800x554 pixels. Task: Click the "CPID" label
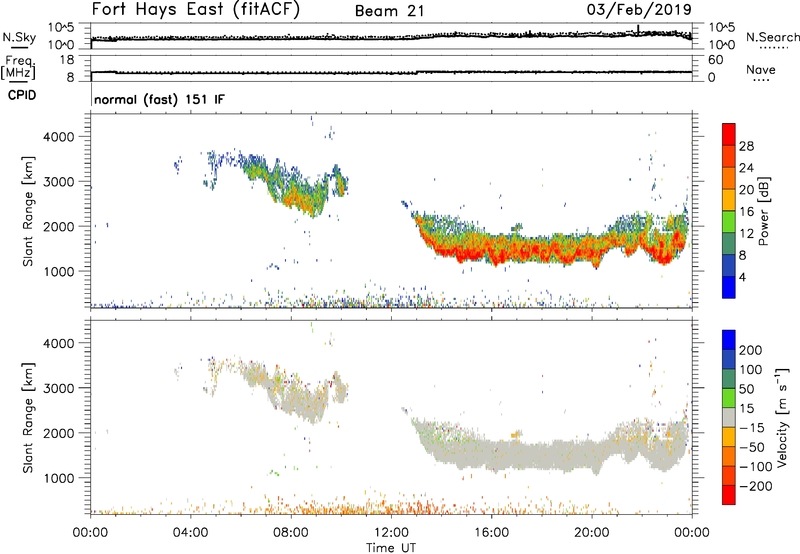(x=22, y=95)
